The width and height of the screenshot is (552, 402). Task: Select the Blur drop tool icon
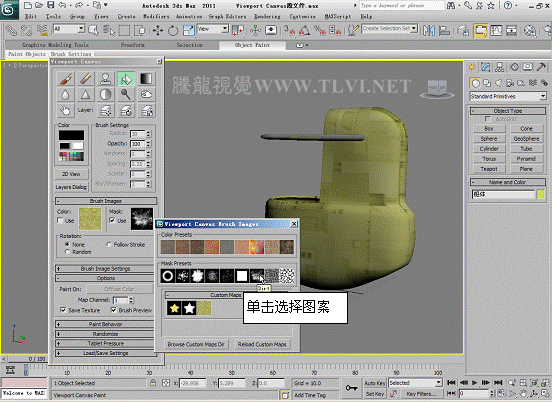coord(65,94)
